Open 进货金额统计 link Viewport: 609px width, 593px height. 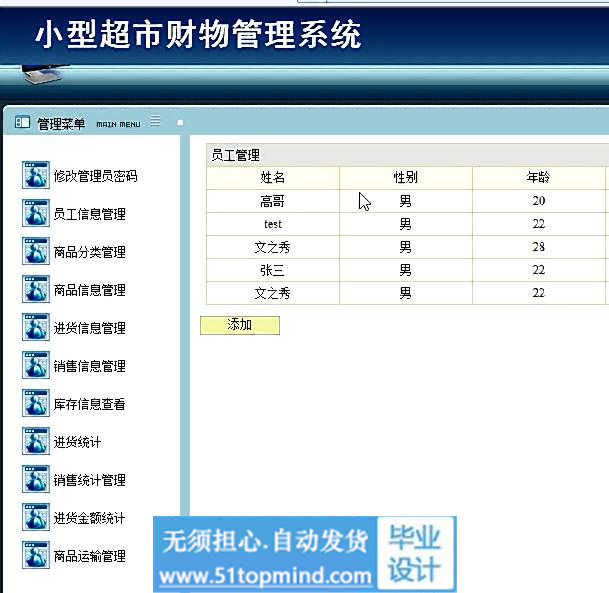click(x=90, y=518)
